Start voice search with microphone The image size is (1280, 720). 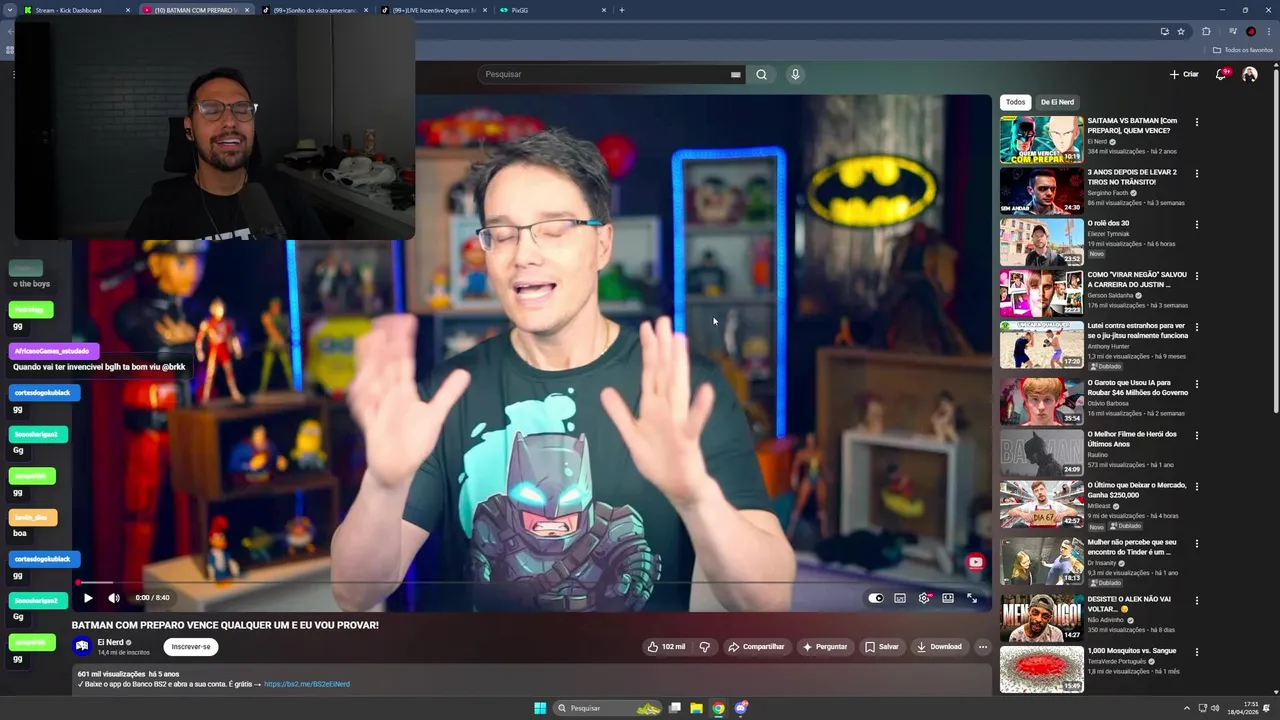(x=795, y=74)
